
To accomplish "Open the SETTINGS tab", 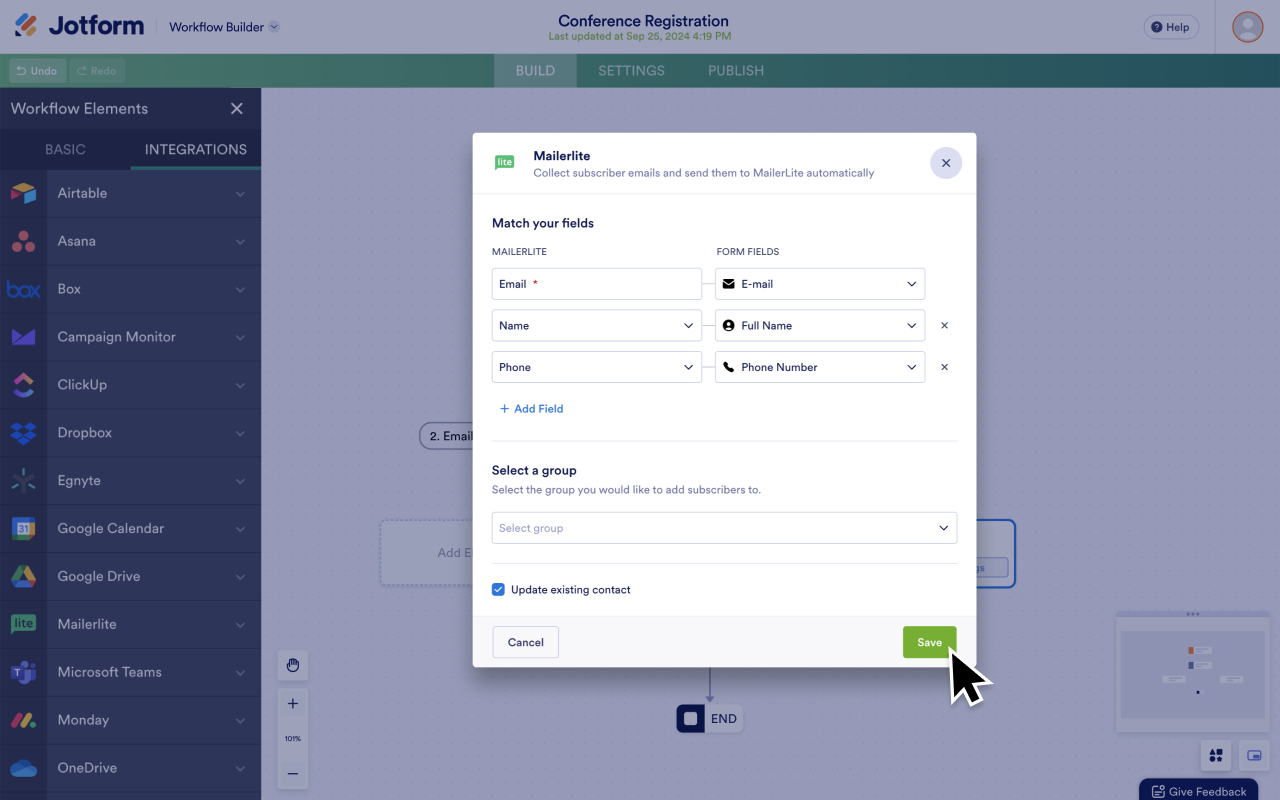I will point(631,71).
